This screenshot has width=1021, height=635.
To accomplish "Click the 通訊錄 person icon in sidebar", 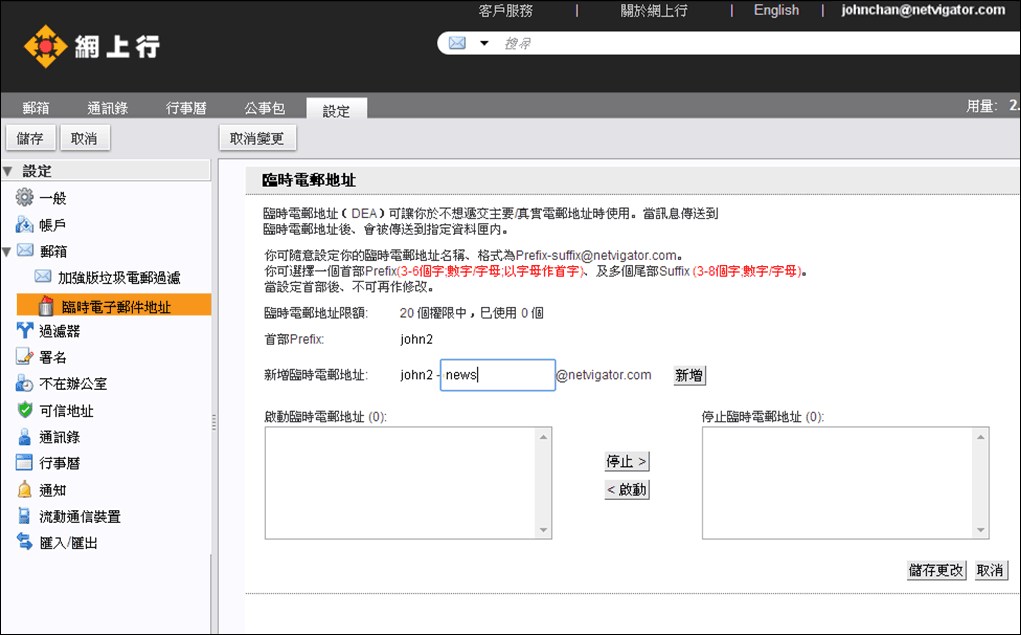I will coord(24,436).
